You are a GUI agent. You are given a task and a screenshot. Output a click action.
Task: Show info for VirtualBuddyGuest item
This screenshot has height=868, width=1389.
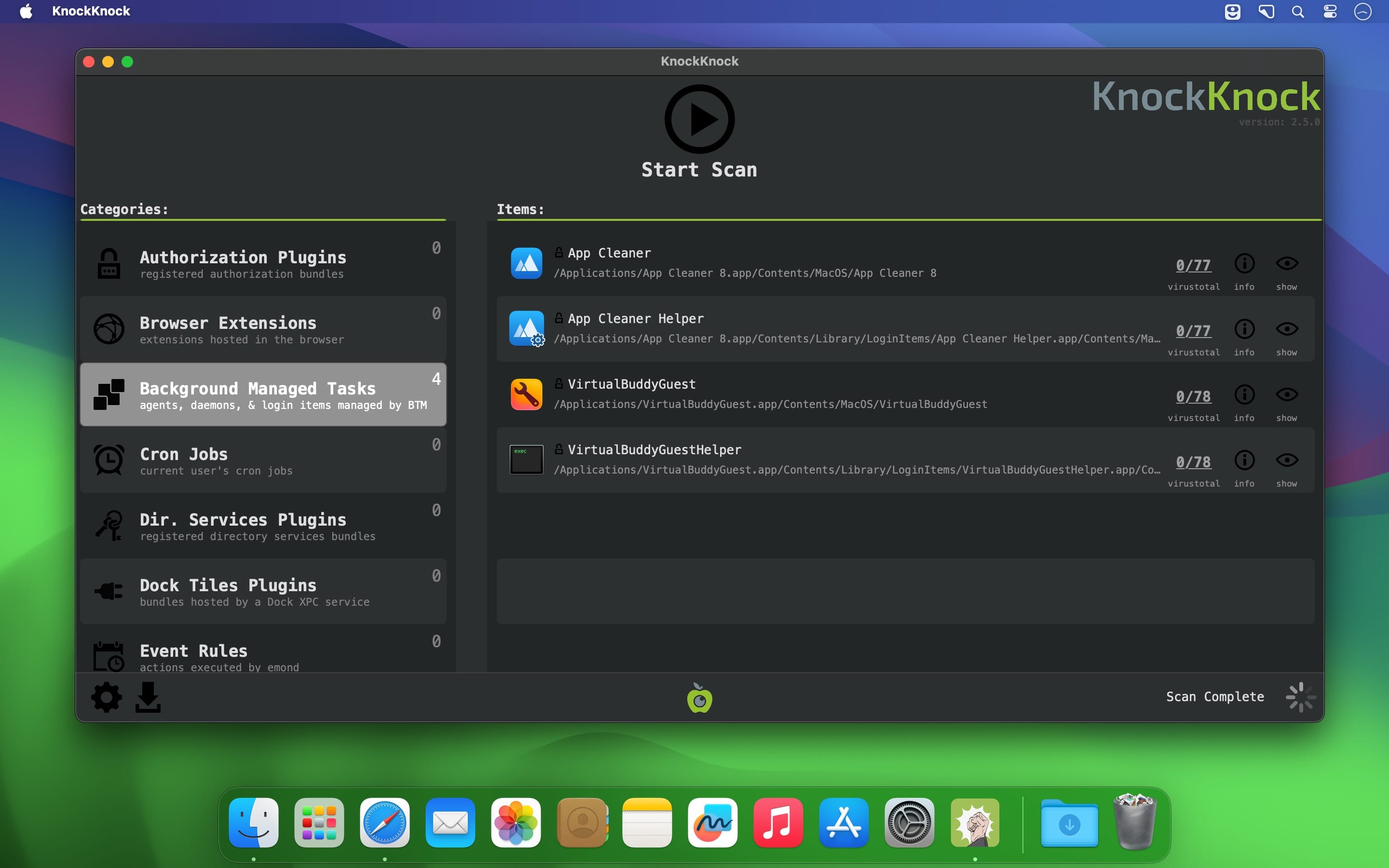[x=1244, y=394]
